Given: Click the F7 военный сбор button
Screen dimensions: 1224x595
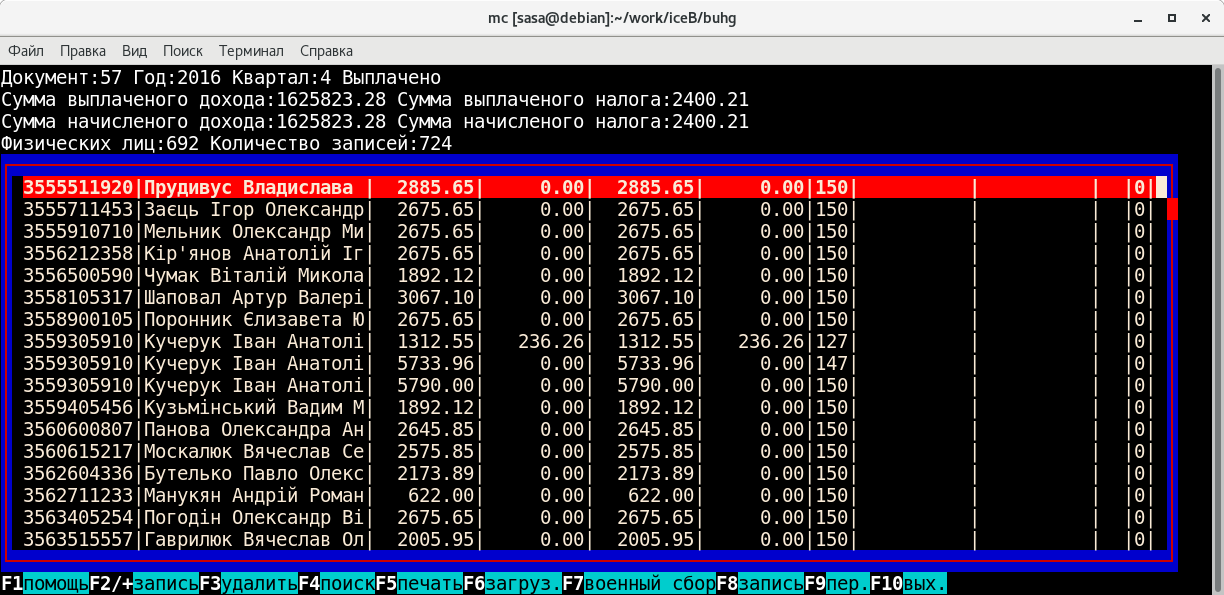Looking at the screenshot, I should 639,583.
